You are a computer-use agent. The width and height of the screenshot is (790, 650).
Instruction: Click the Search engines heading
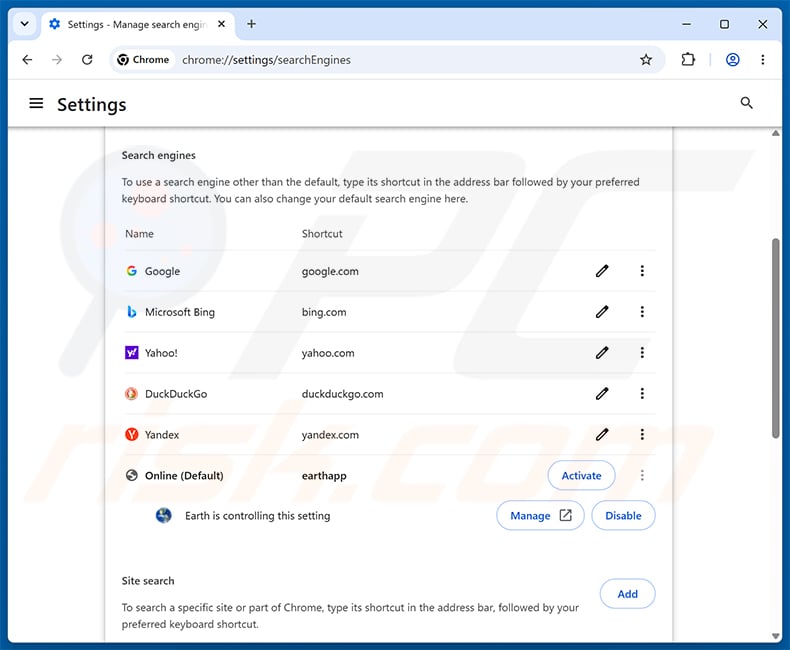[158, 155]
